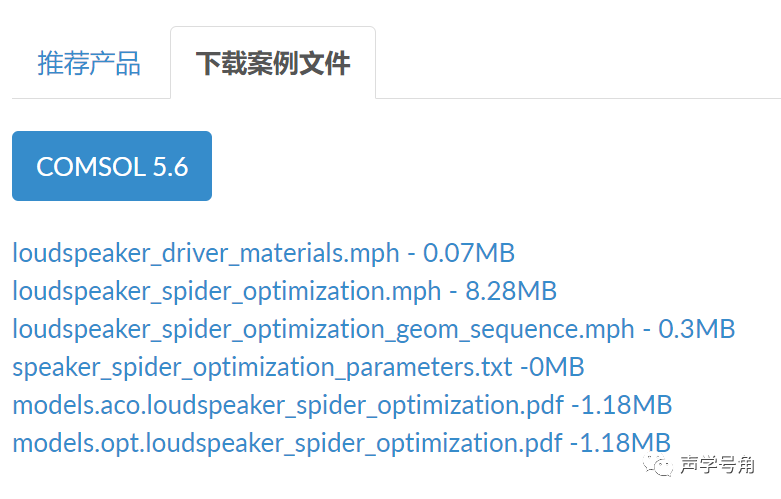Select the 下载案例文件 tab
This screenshot has width=781, height=499.
click(x=272, y=64)
